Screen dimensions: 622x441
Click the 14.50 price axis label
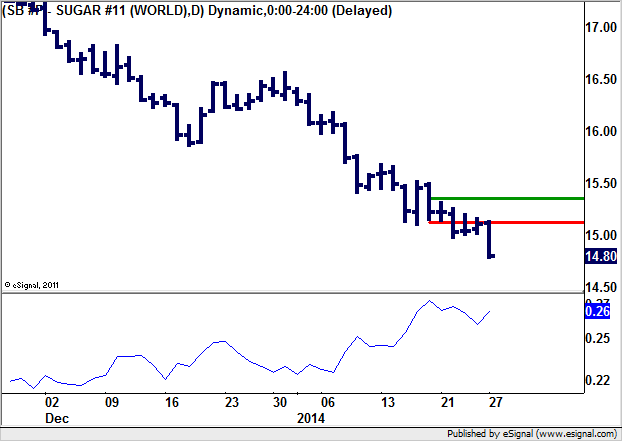pyautogui.click(x=601, y=287)
